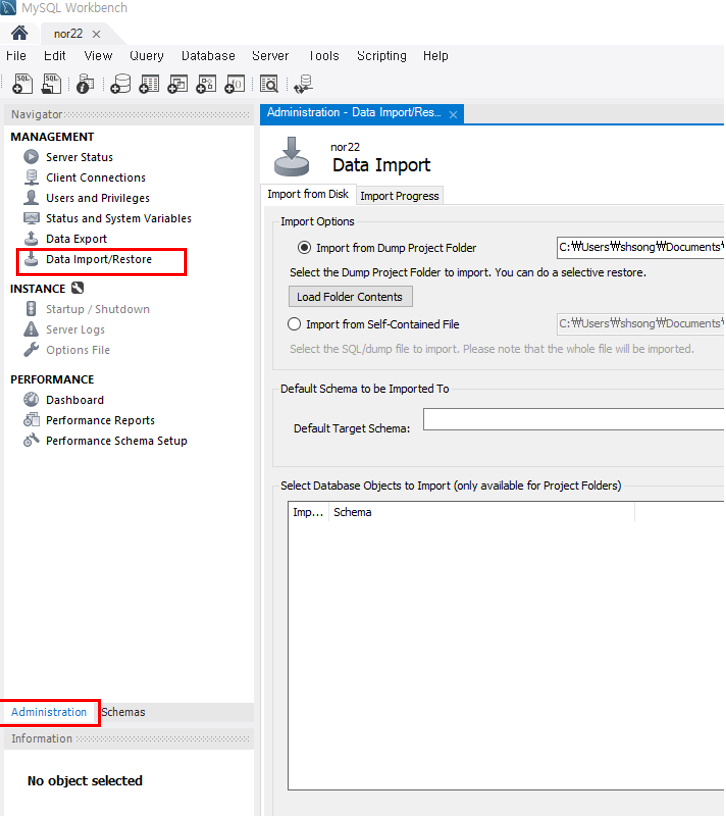The width and height of the screenshot is (726, 816).
Task: Switch to the Administration navigator tab
Action: [x=49, y=712]
